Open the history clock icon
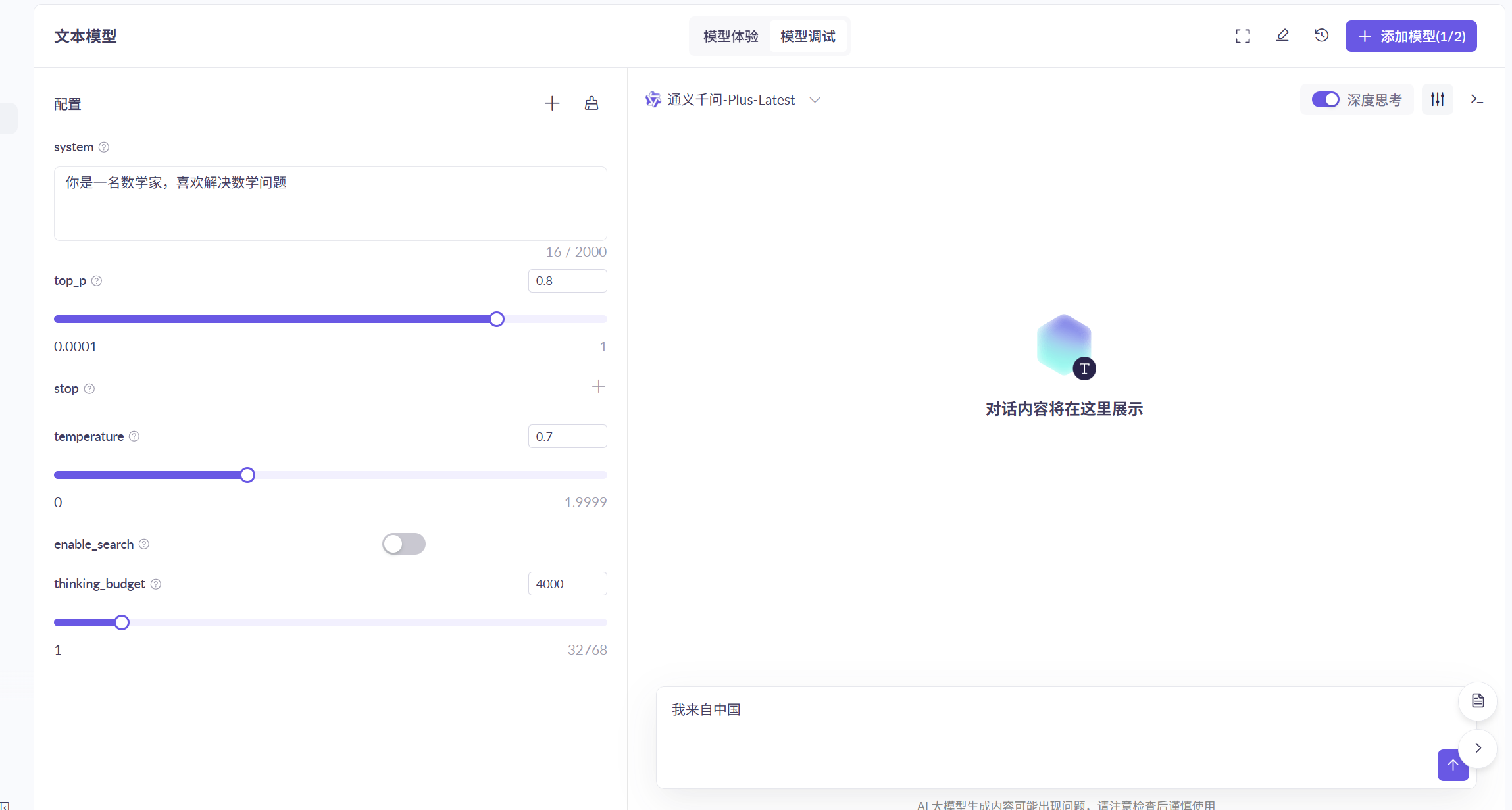This screenshot has height=810, width=1512. click(x=1321, y=36)
